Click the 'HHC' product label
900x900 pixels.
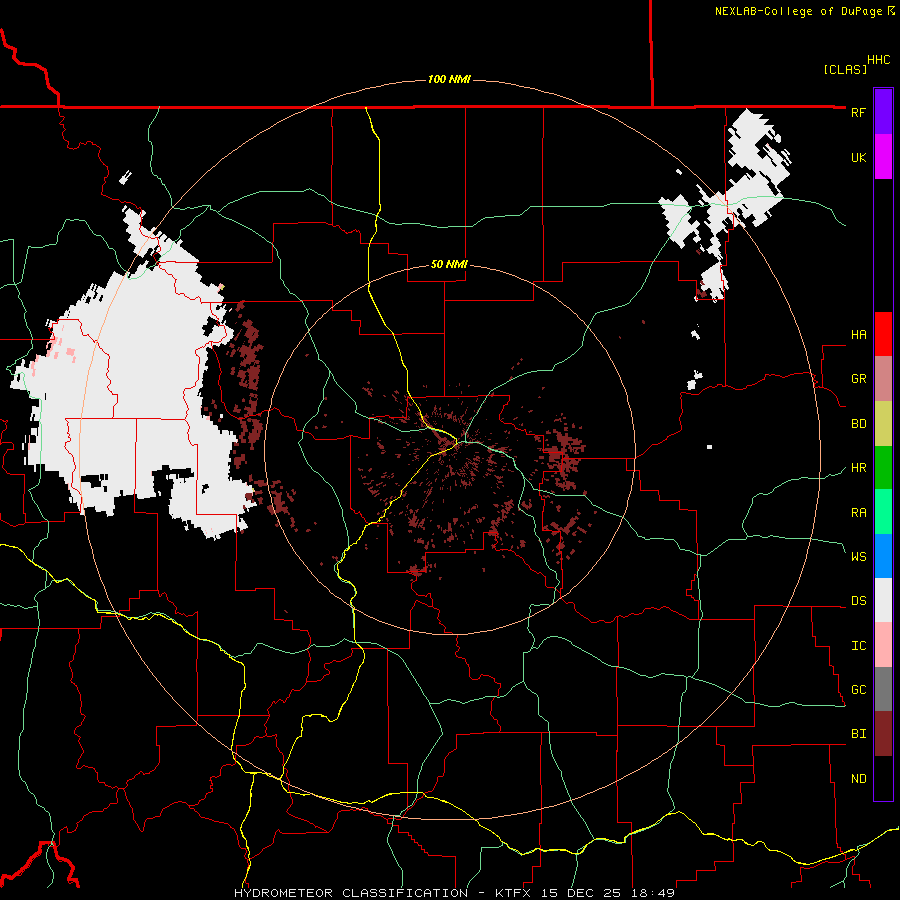(878, 60)
